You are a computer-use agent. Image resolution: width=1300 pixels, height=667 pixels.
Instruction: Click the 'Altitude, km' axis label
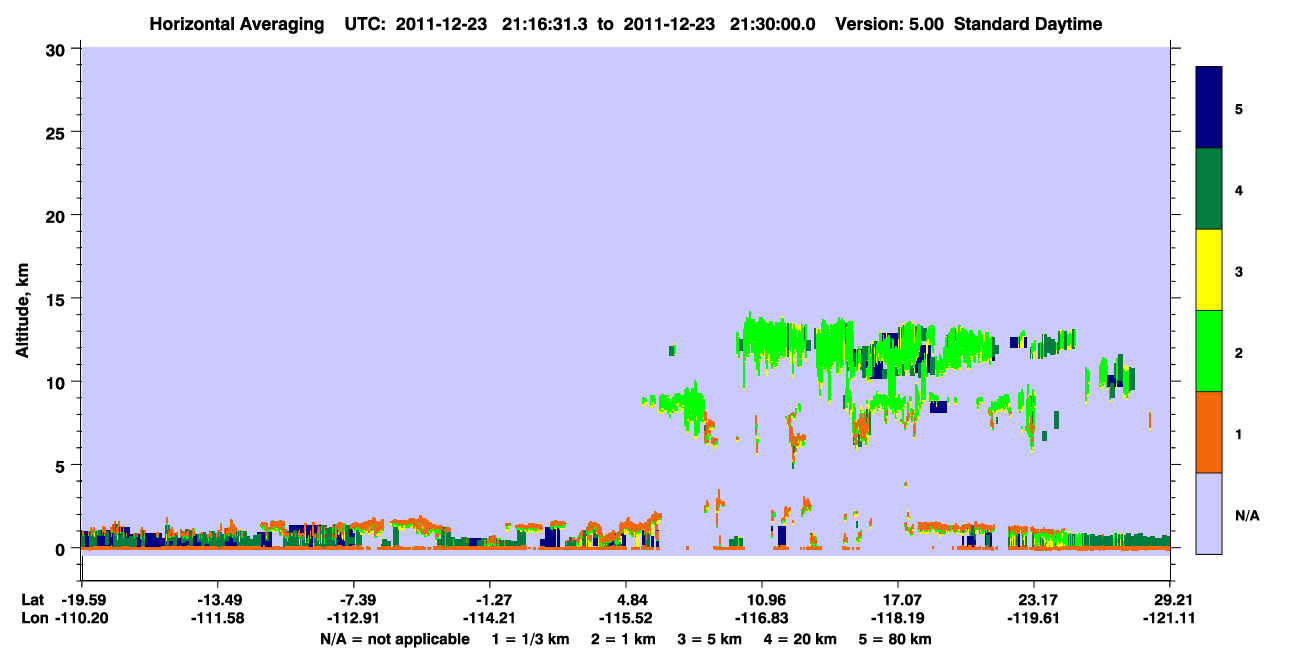click(22, 310)
